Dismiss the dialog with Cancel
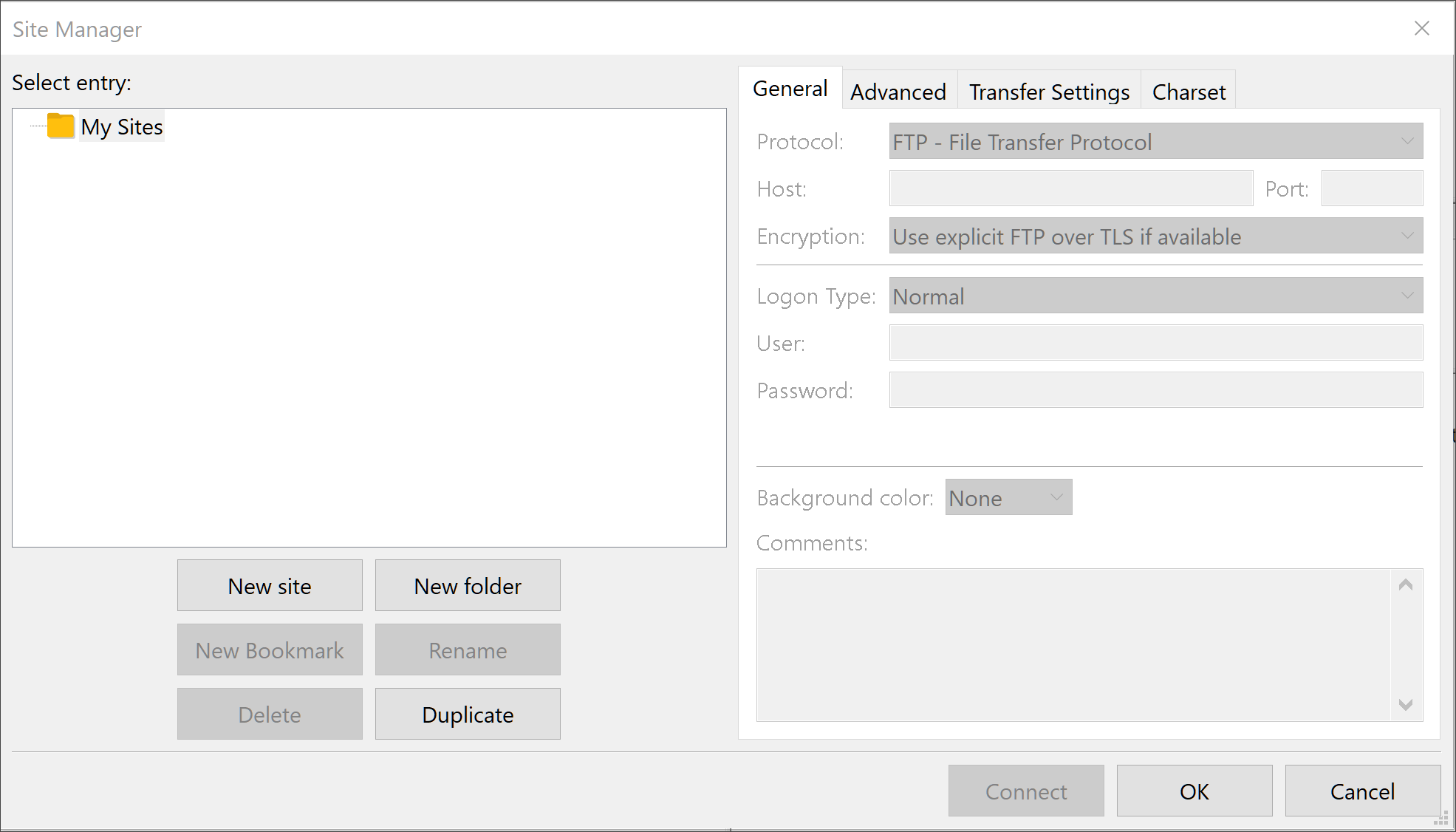Screen dimensions: 1456x832 (1363, 791)
